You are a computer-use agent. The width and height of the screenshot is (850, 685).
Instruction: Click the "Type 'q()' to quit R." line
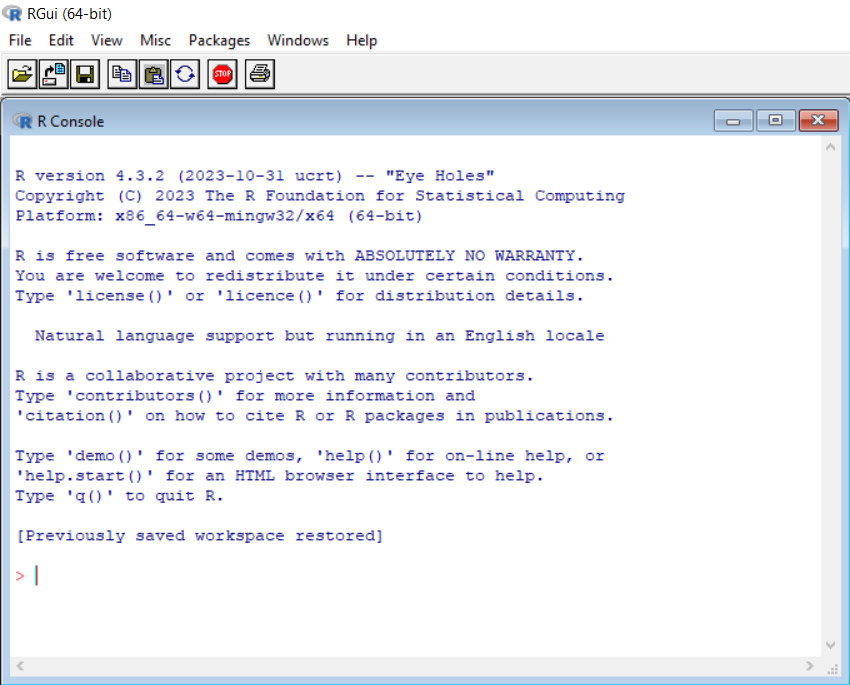coord(119,496)
